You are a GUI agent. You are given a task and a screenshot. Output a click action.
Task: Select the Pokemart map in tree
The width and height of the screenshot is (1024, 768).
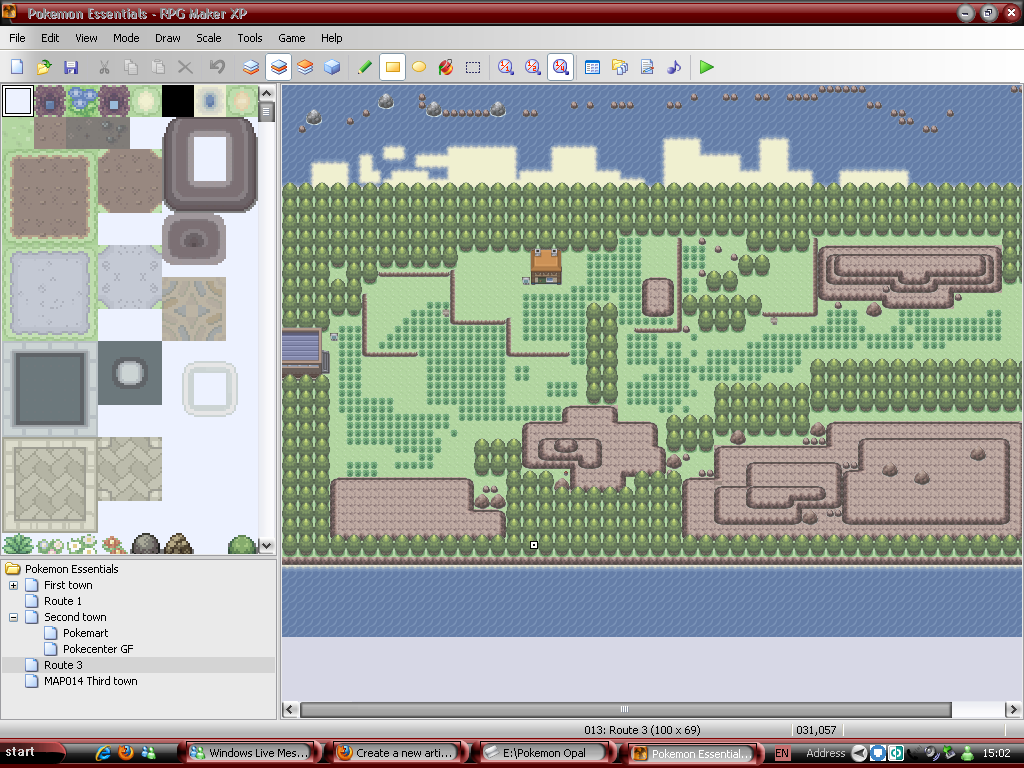pos(85,633)
